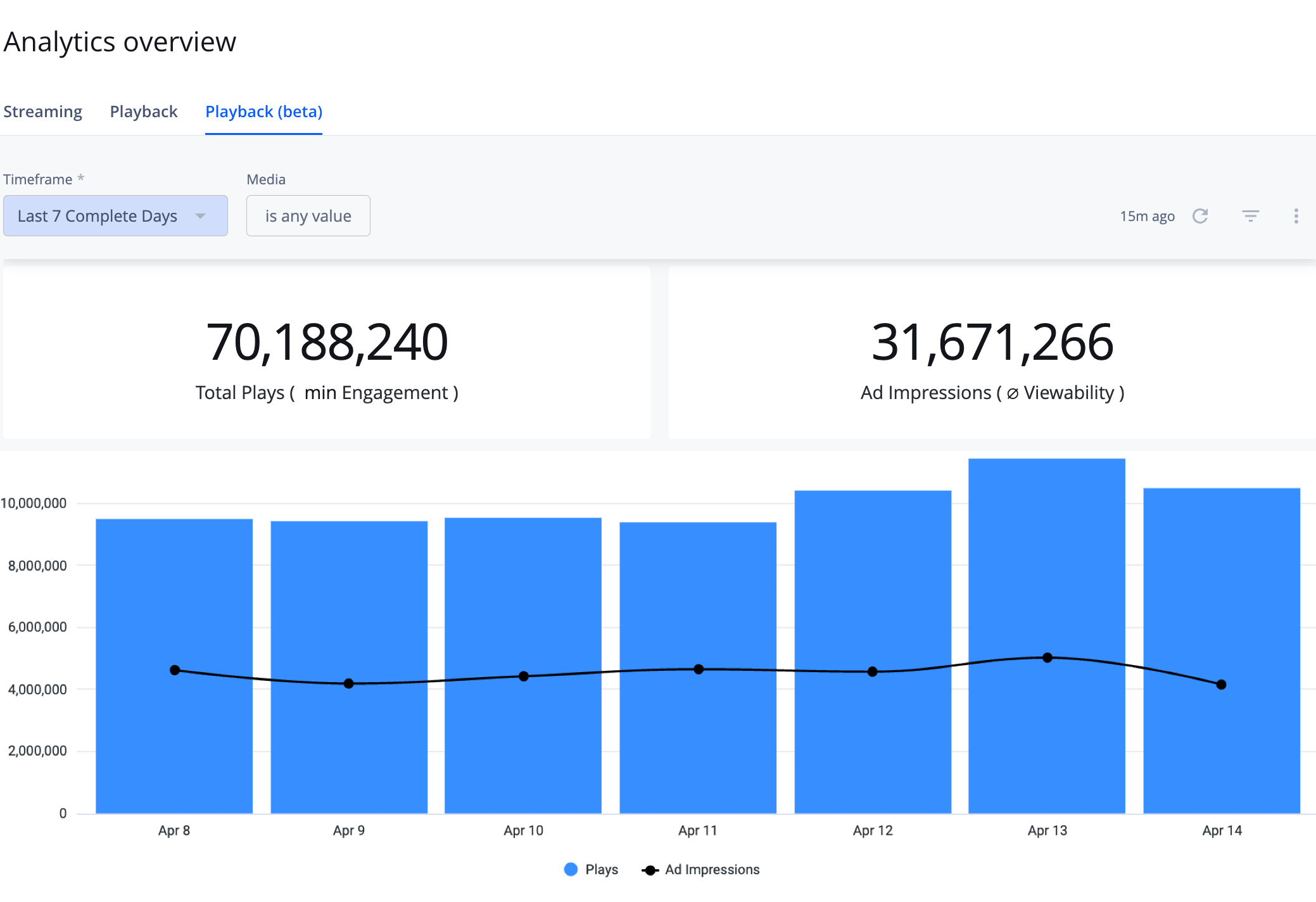Click the Apr 12 x-axis label
1316x902 pixels.
[872, 830]
